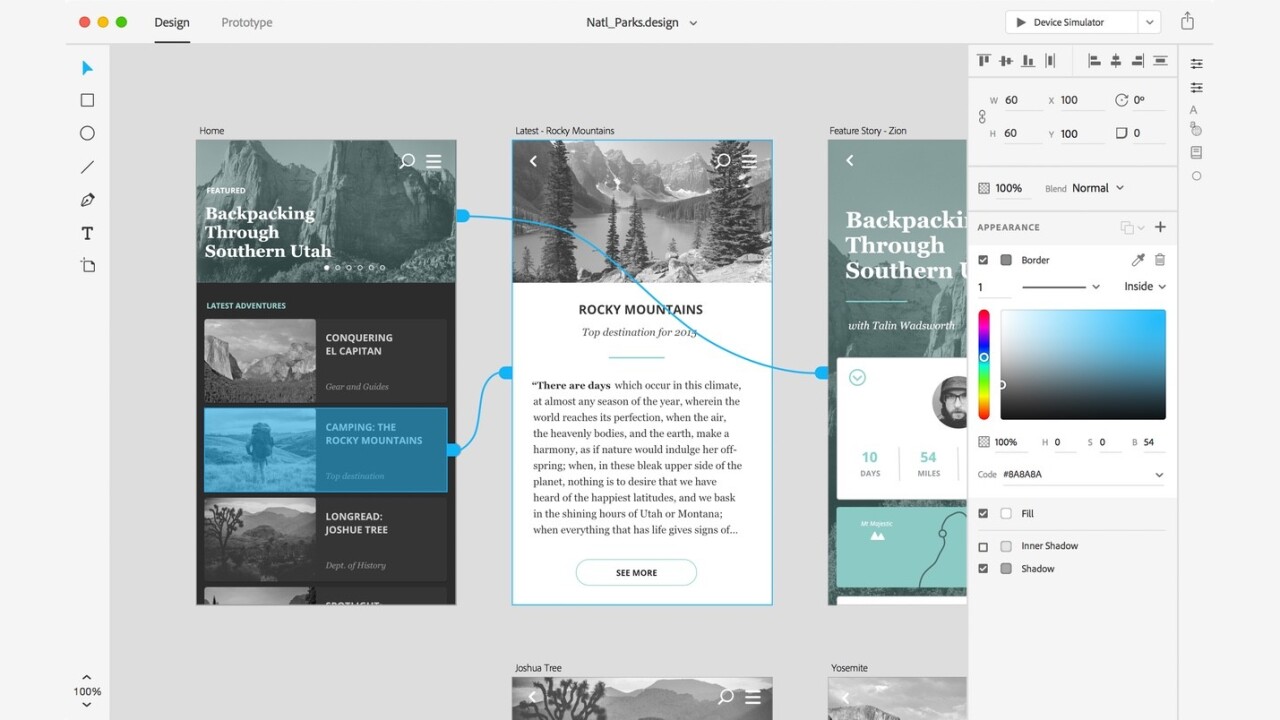Screen dimensions: 1280x720
Task: Select the Pen tool
Action: click(x=87, y=200)
